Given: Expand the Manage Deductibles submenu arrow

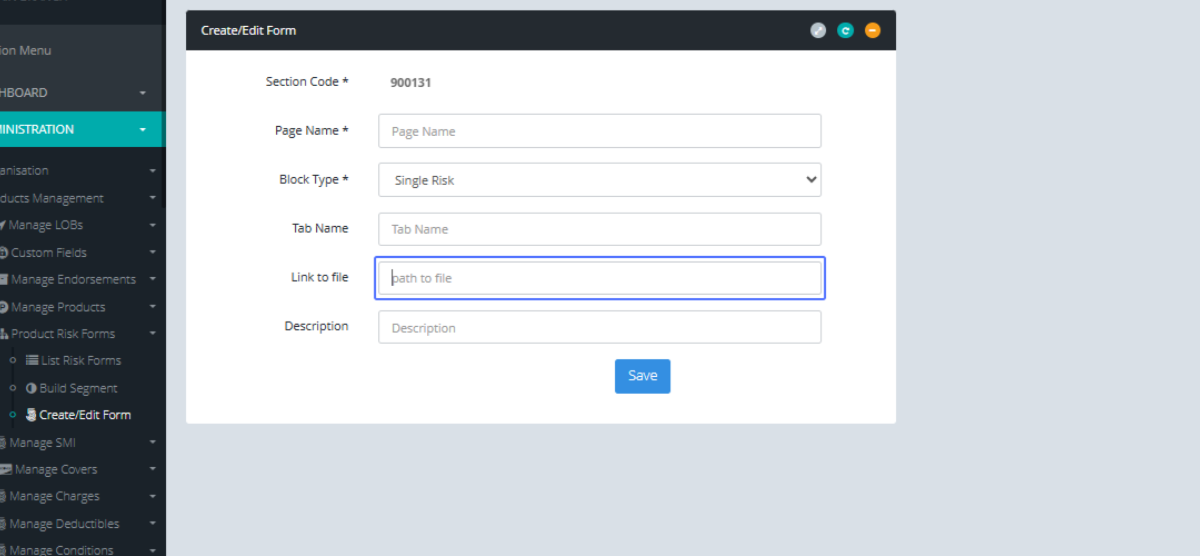Looking at the screenshot, I should pos(153,524).
